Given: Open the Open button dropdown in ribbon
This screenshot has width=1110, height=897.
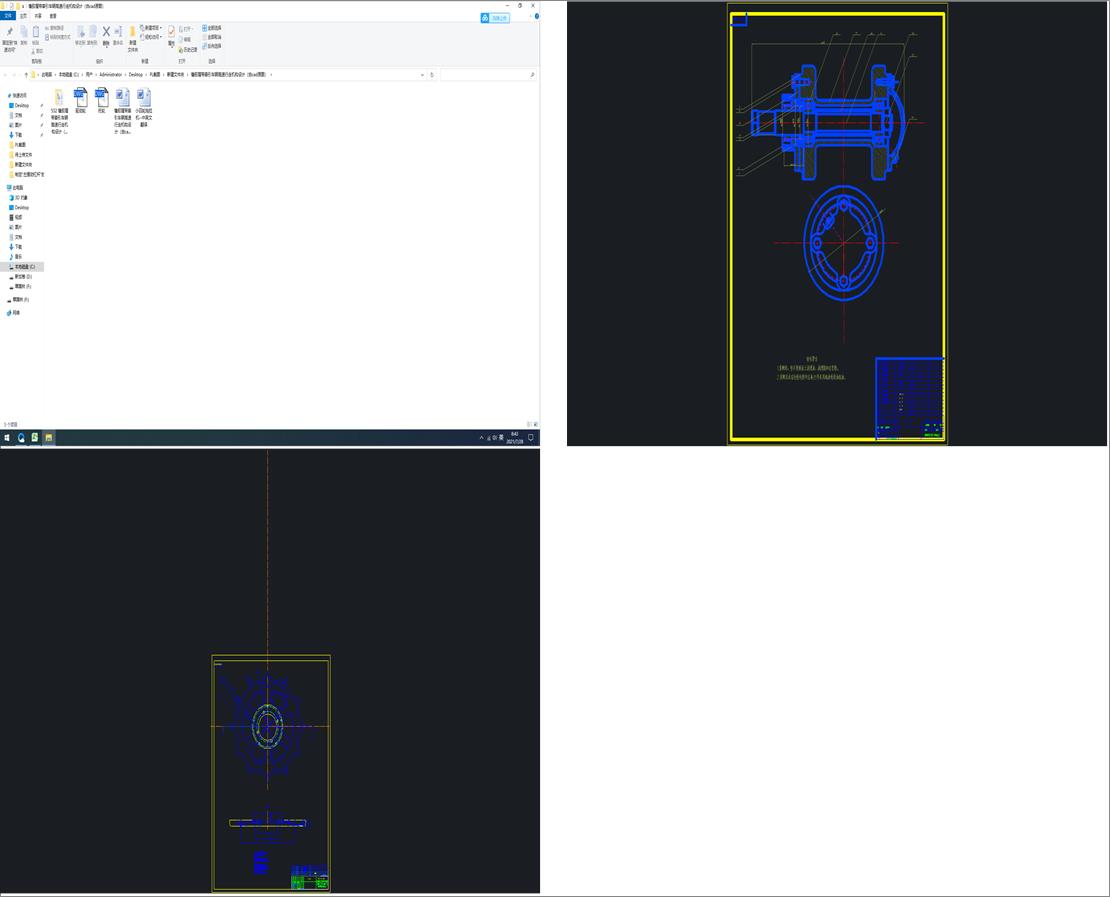Looking at the screenshot, I should [x=187, y=29].
